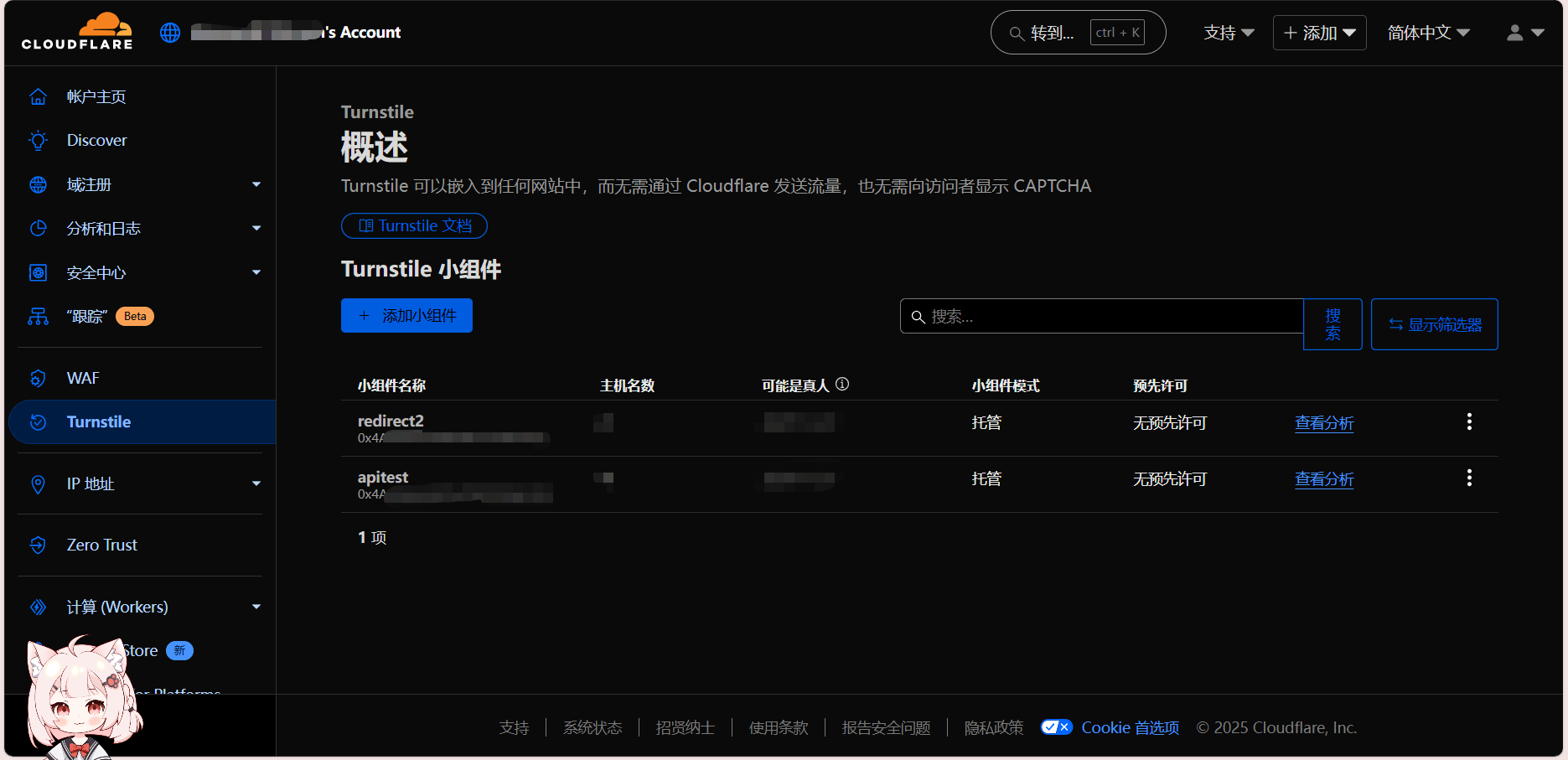Viewport: 1568px width, 760px height.
Task: Click the Discover lightbulb icon
Action: [39, 140]
